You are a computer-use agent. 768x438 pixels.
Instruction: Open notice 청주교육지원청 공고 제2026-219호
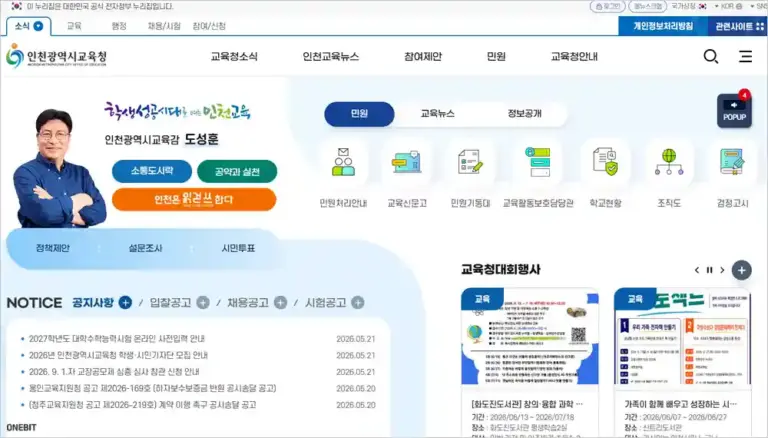tap(143, 405)
